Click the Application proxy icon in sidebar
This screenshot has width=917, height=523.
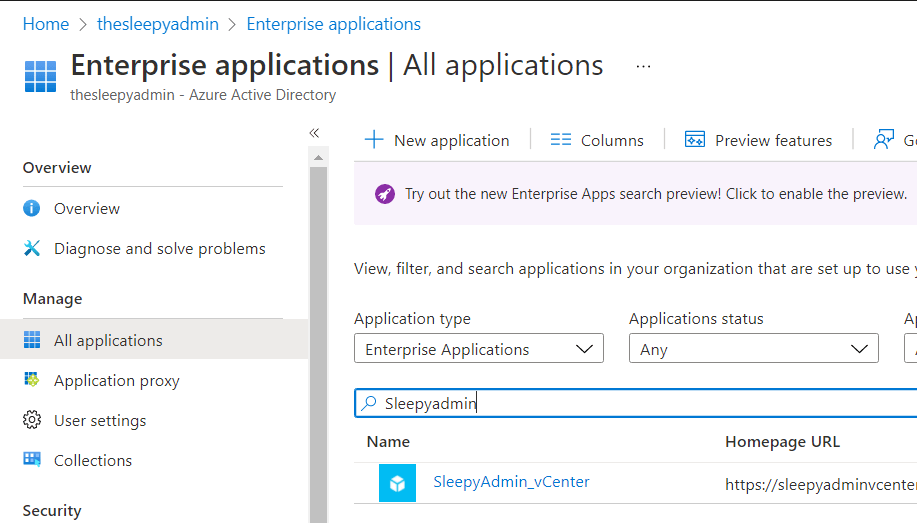32,380
